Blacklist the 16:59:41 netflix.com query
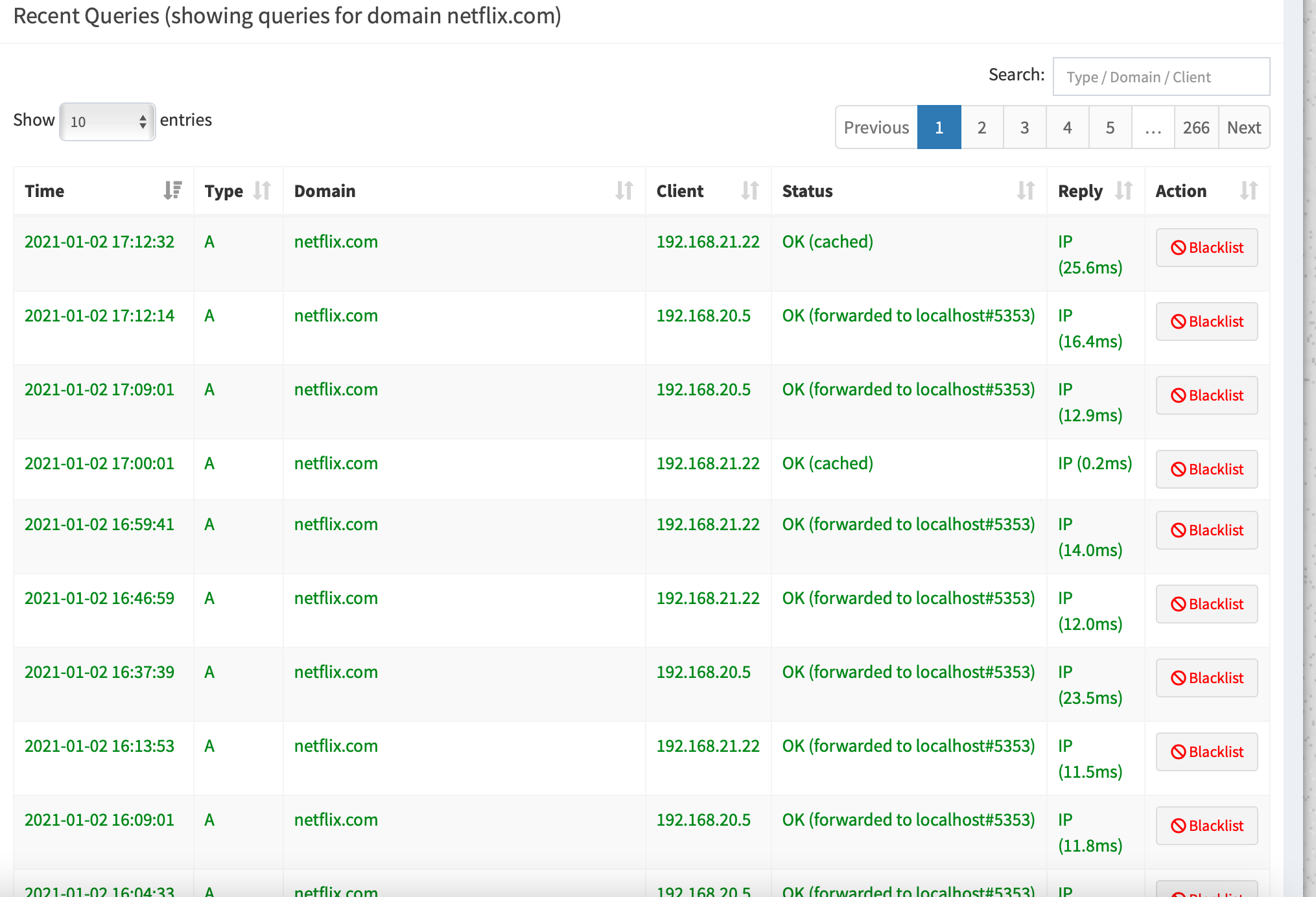This screenshot has width=1316, height=897. [x=1206, y=530]
